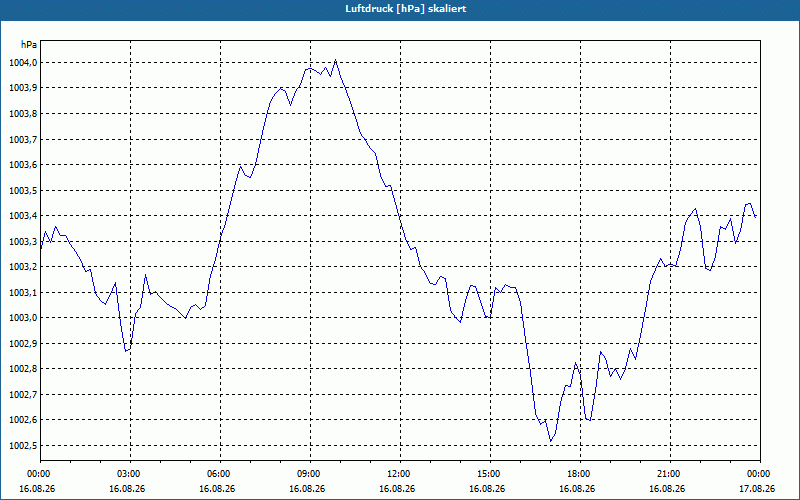Screen dimensions: 800x500
Task: Click the 18:00 time axis label
Action: pos(580,474)
